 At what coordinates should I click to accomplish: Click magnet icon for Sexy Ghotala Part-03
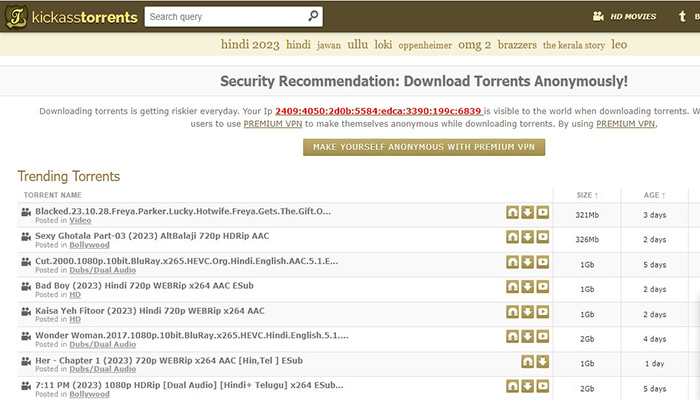(512, 237)
